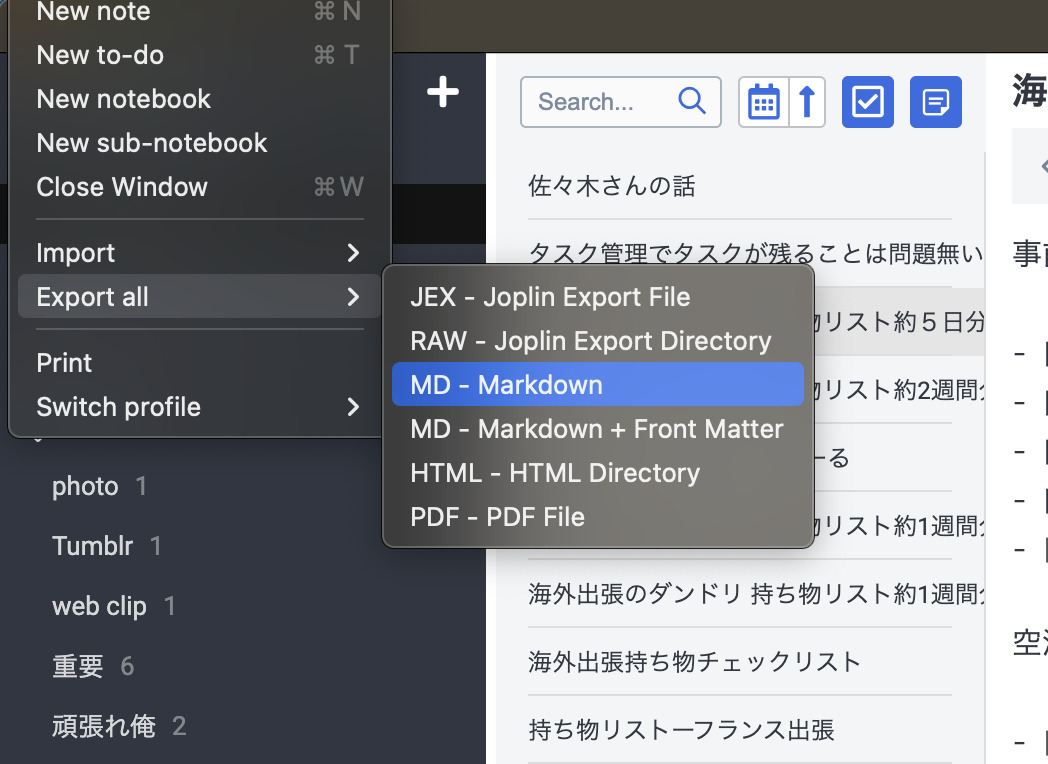This screenshot has height=764, width=1048.
Task: Select MD - Markdown export option
Action: 597,385
